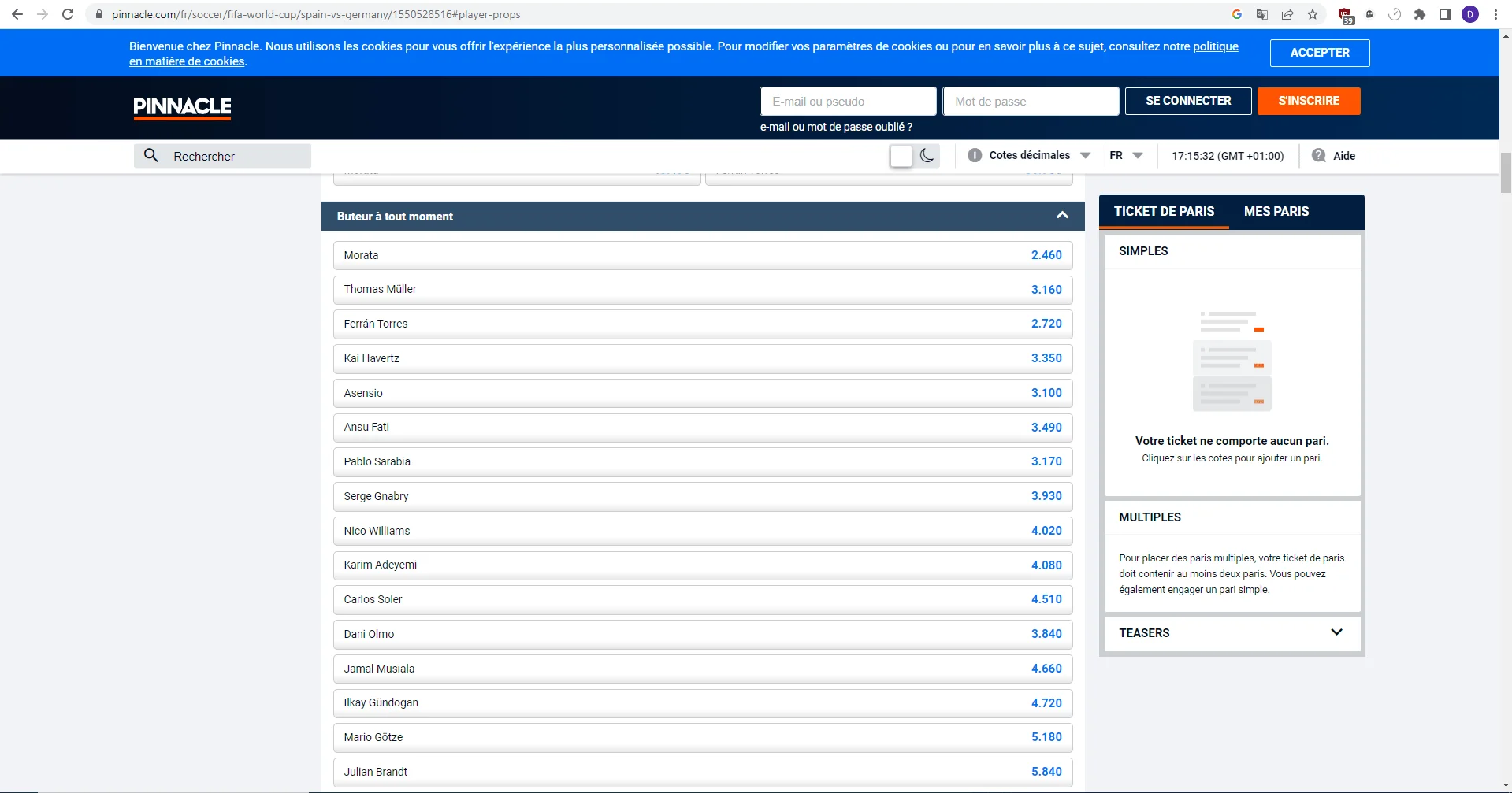The height and width of the screenshot is (793, 1512).
Task: Open FR language dropdown
Action: (1126, 156)
